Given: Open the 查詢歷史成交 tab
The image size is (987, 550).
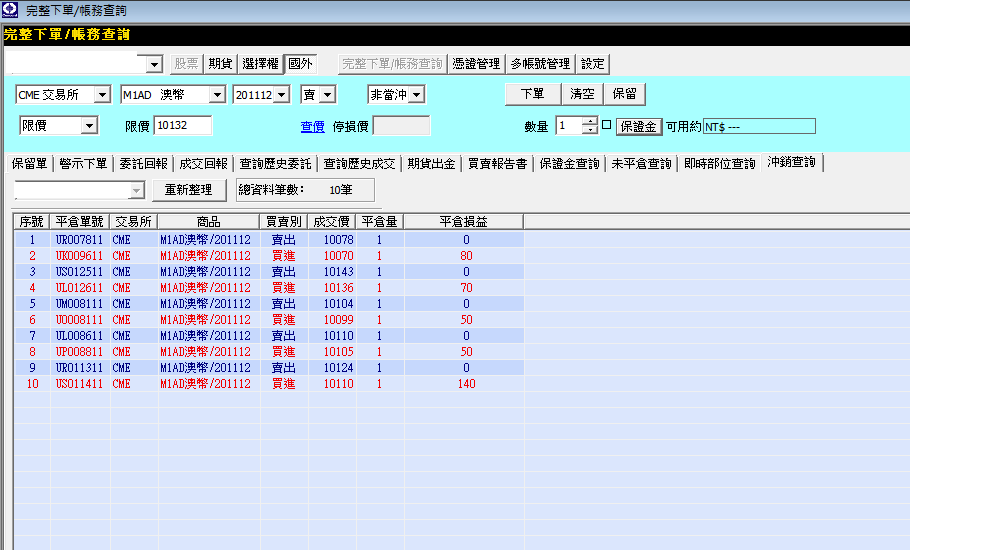Looking at the screenshot, I should [x=359, y=164].
